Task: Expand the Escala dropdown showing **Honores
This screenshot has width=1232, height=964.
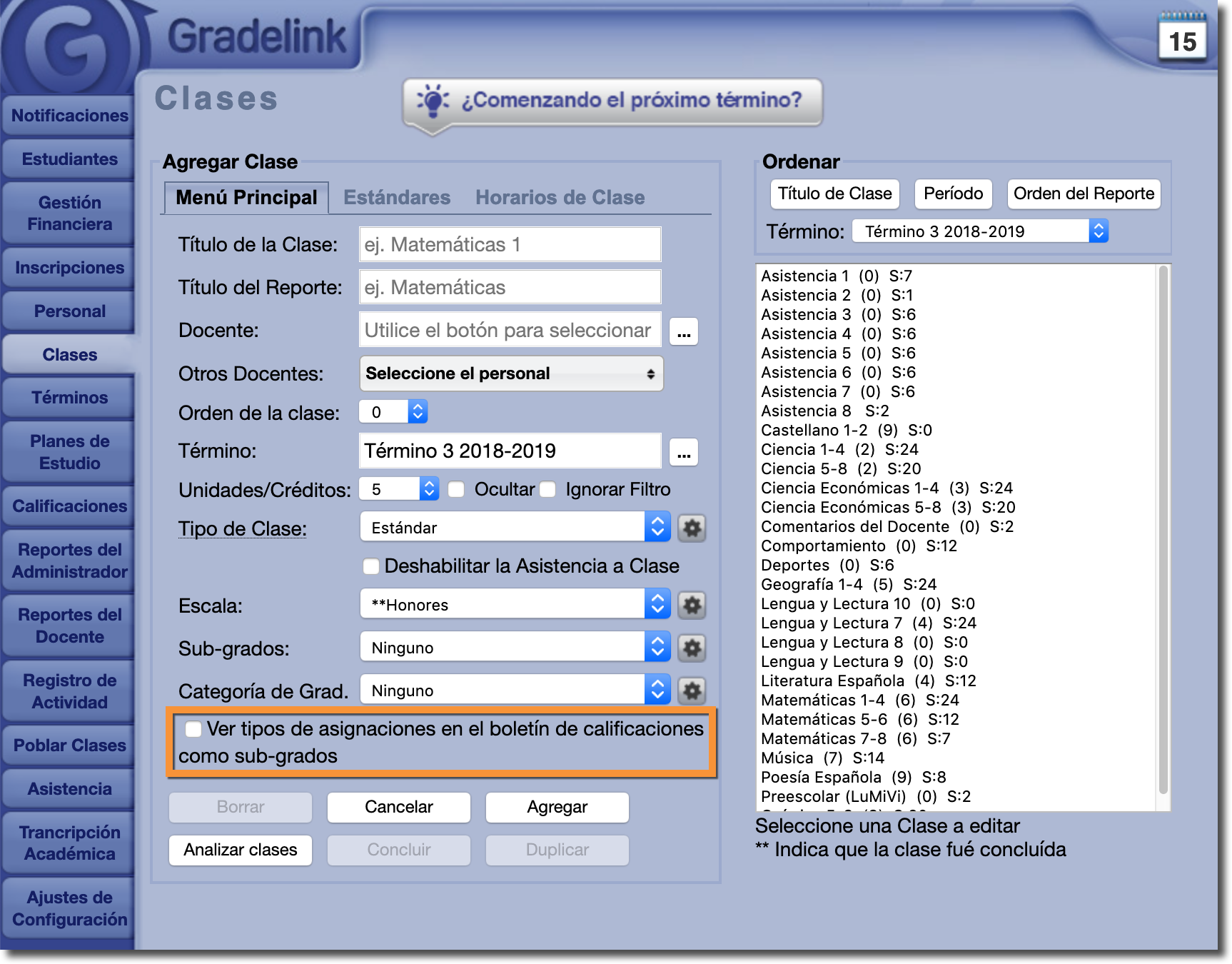Action: pyautogui.click(x=514, y=605)
